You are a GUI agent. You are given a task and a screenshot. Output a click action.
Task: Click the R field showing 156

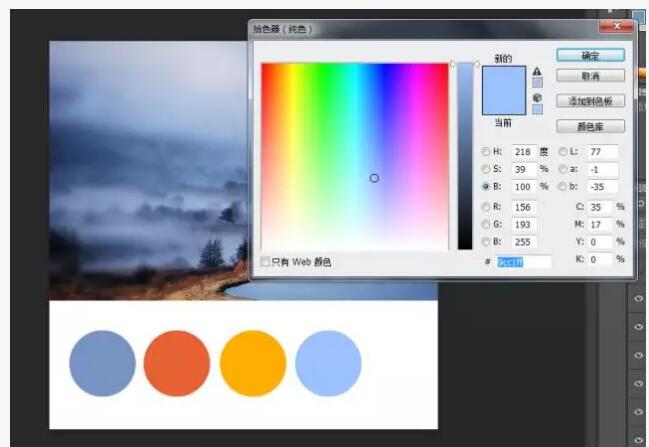point(524,207)
